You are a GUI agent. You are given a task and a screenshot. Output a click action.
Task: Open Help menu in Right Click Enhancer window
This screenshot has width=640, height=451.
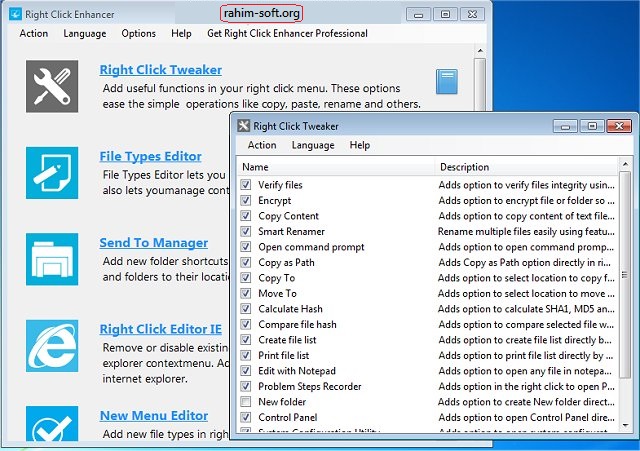[181, 33]
